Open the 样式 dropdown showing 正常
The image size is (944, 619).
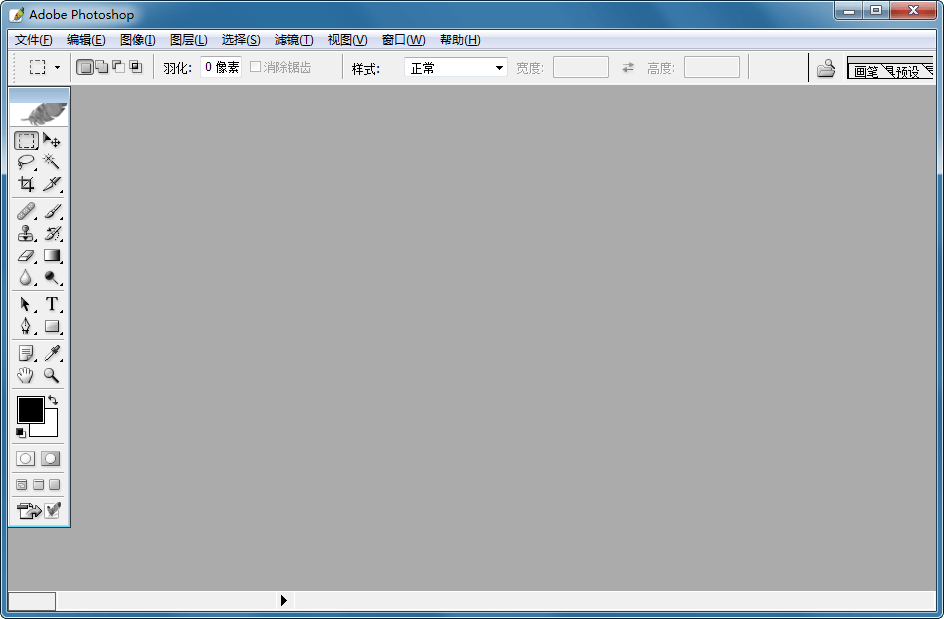tap(454, 67)
